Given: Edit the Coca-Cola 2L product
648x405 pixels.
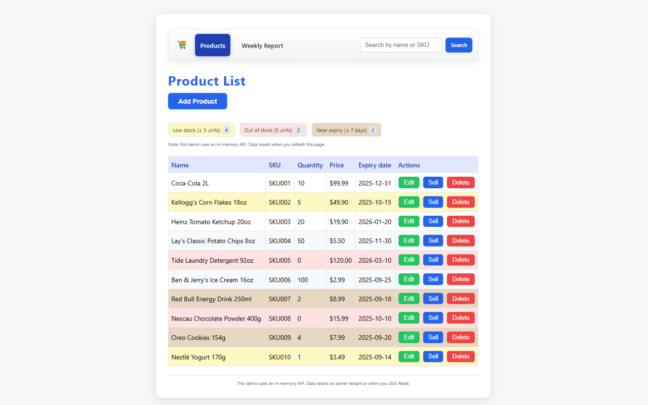Looking at the screenshot, I should pyautogui.click(x=408, y=183).
